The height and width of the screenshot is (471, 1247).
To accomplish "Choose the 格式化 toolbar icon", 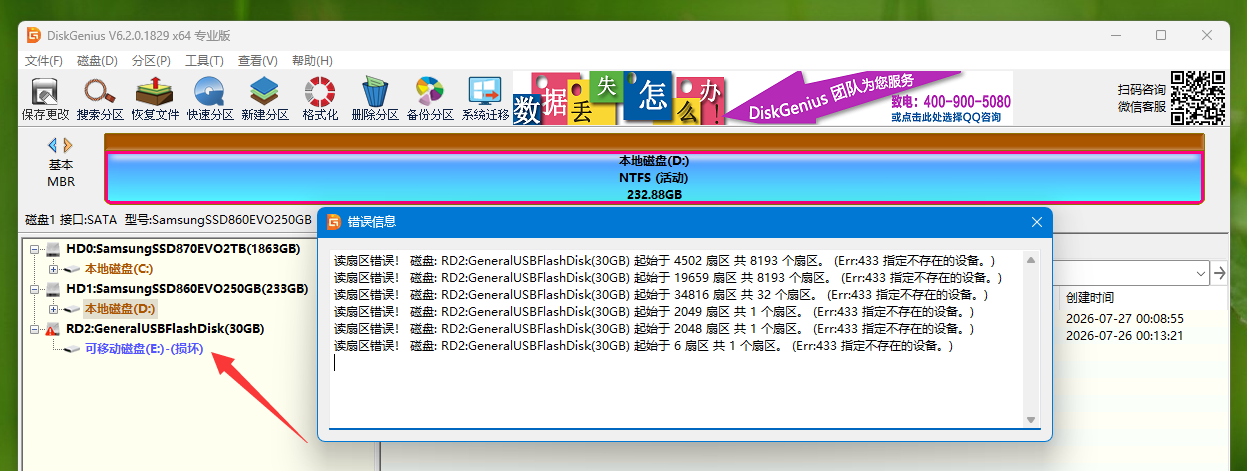I will pos(320,99).
